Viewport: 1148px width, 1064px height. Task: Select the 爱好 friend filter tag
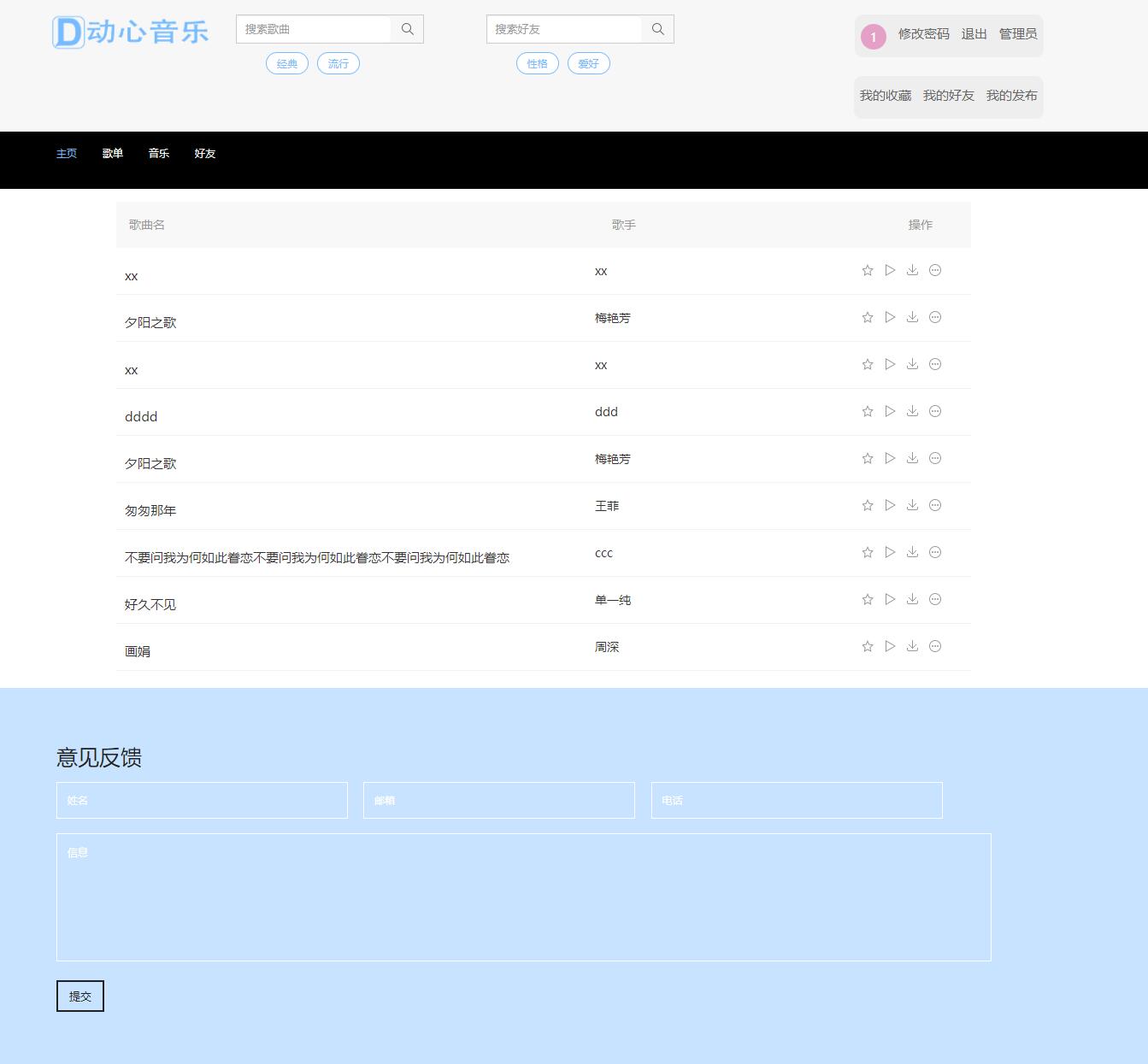click(x=588, y=62)
